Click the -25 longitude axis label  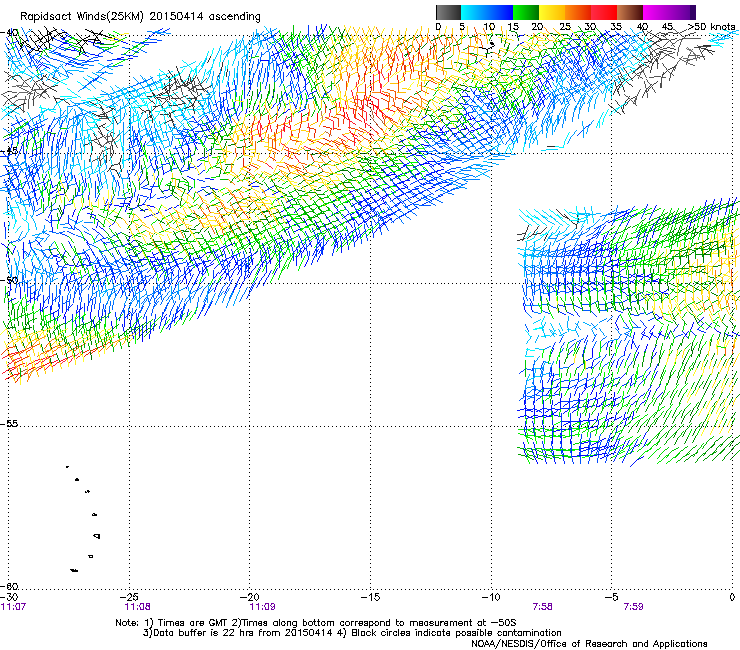point(129,597)
